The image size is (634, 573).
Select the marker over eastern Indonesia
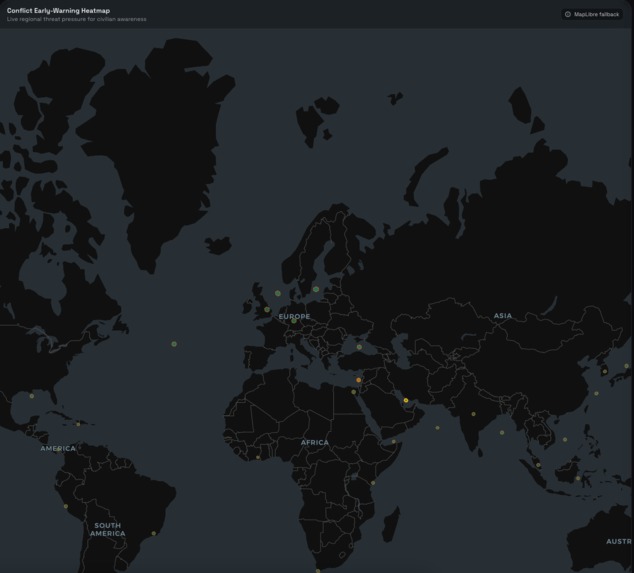click(x=578, y=478)
